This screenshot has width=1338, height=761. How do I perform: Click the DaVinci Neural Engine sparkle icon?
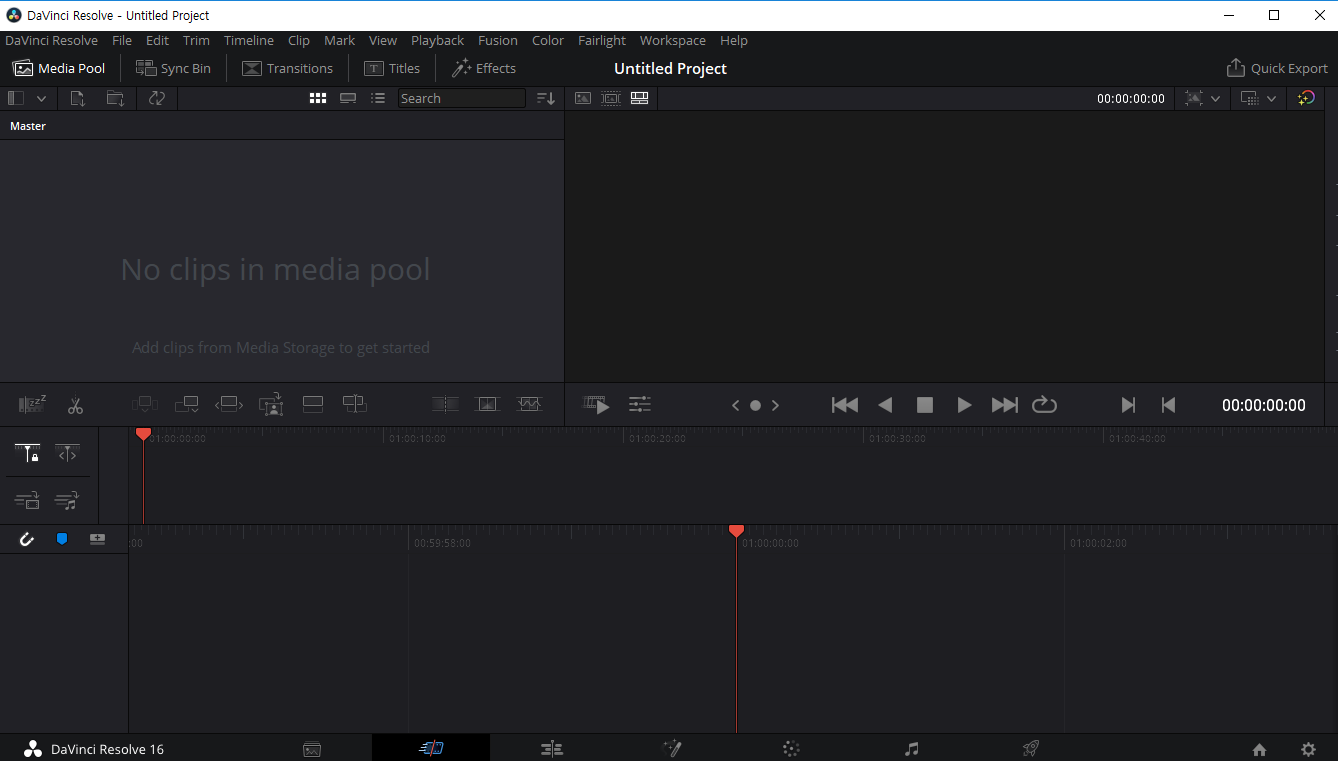(x=1306, y=98)
